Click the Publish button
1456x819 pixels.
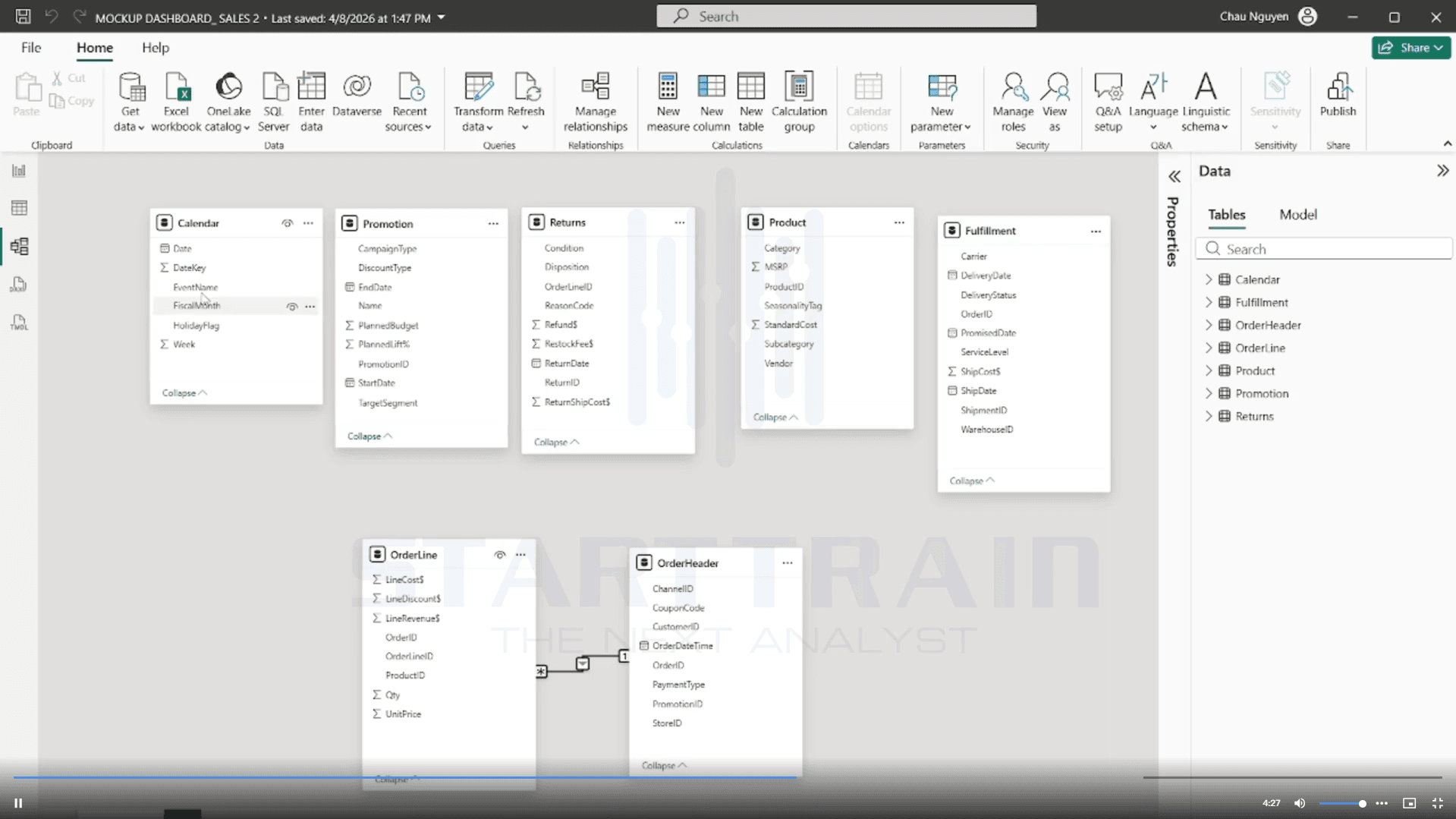click(x=1338, y=96)
